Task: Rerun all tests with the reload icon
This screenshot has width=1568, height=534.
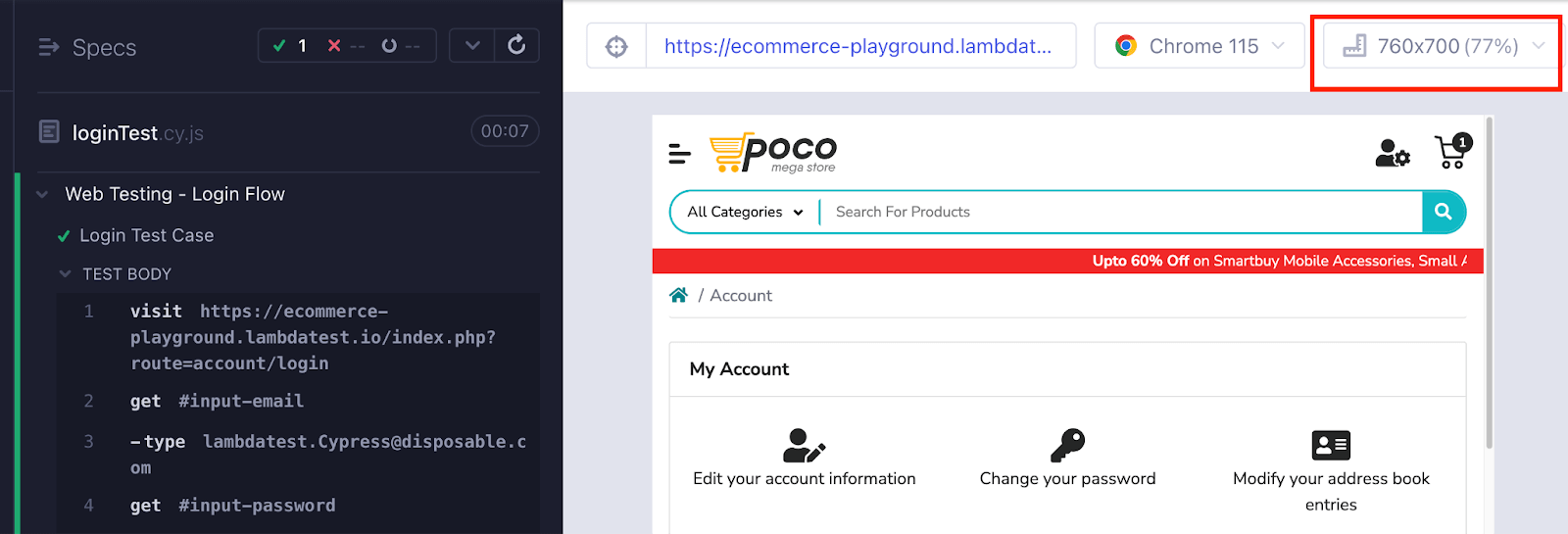Action: click(x=516, y=45)
